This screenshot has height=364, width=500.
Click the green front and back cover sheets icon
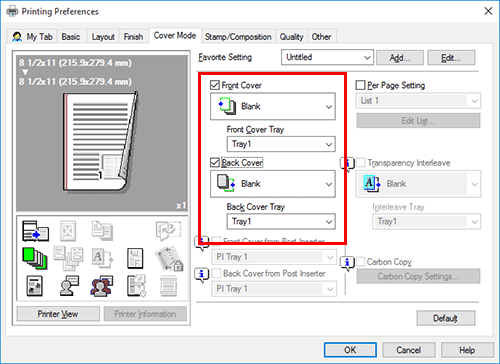(x=35, y=258)
